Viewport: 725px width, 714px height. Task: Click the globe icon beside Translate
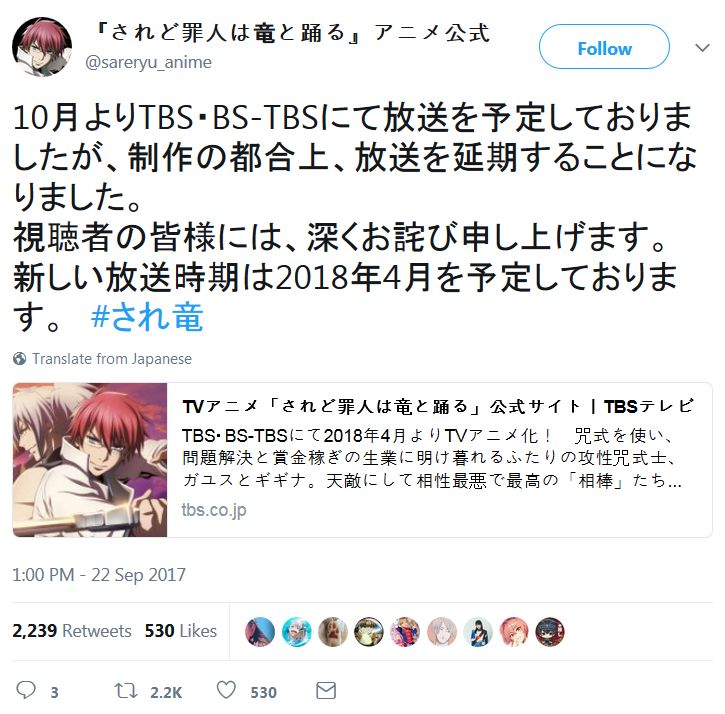tap(19, 358)
